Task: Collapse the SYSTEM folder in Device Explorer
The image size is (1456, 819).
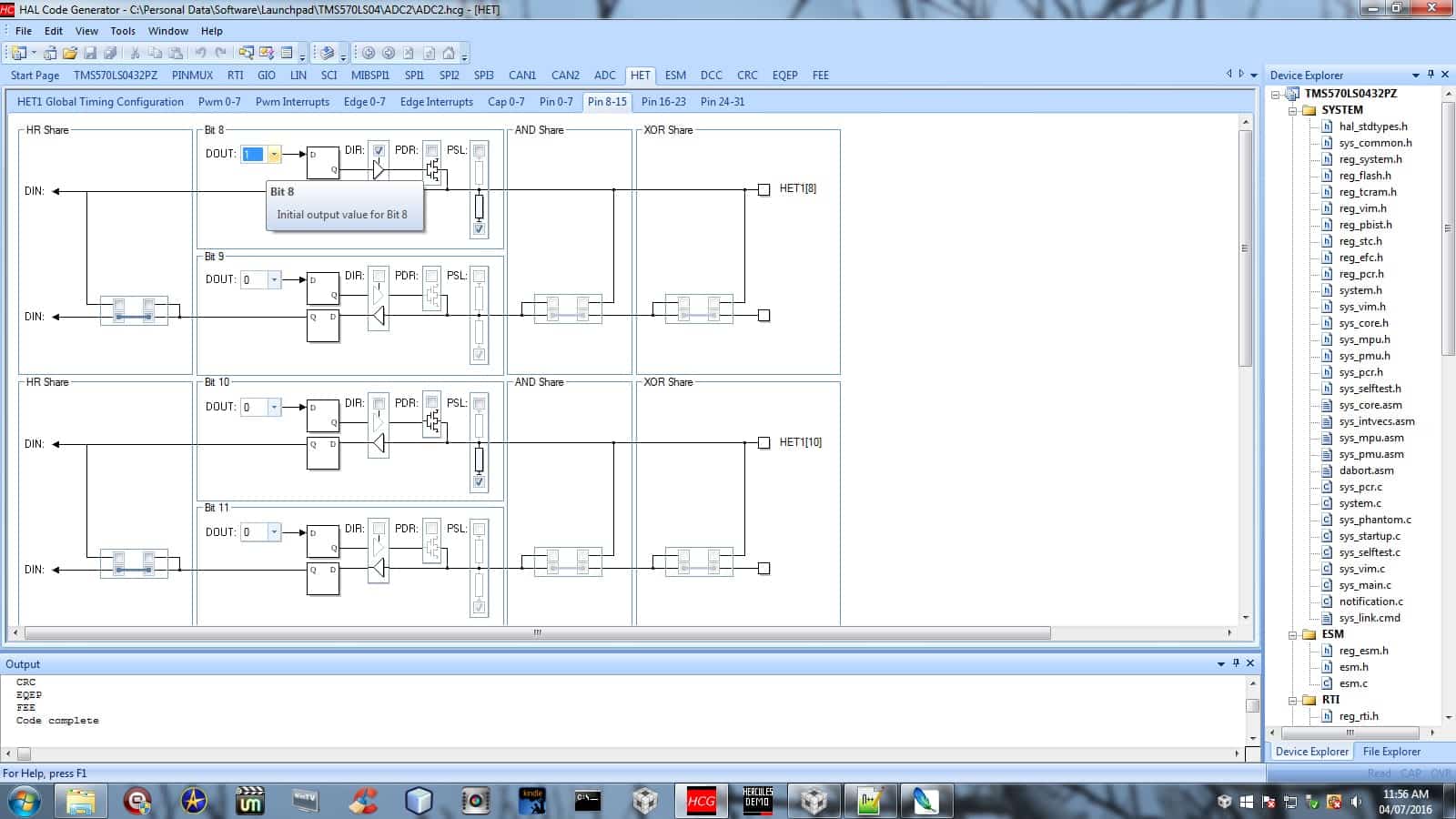Action: click(x=1292, y=110)
